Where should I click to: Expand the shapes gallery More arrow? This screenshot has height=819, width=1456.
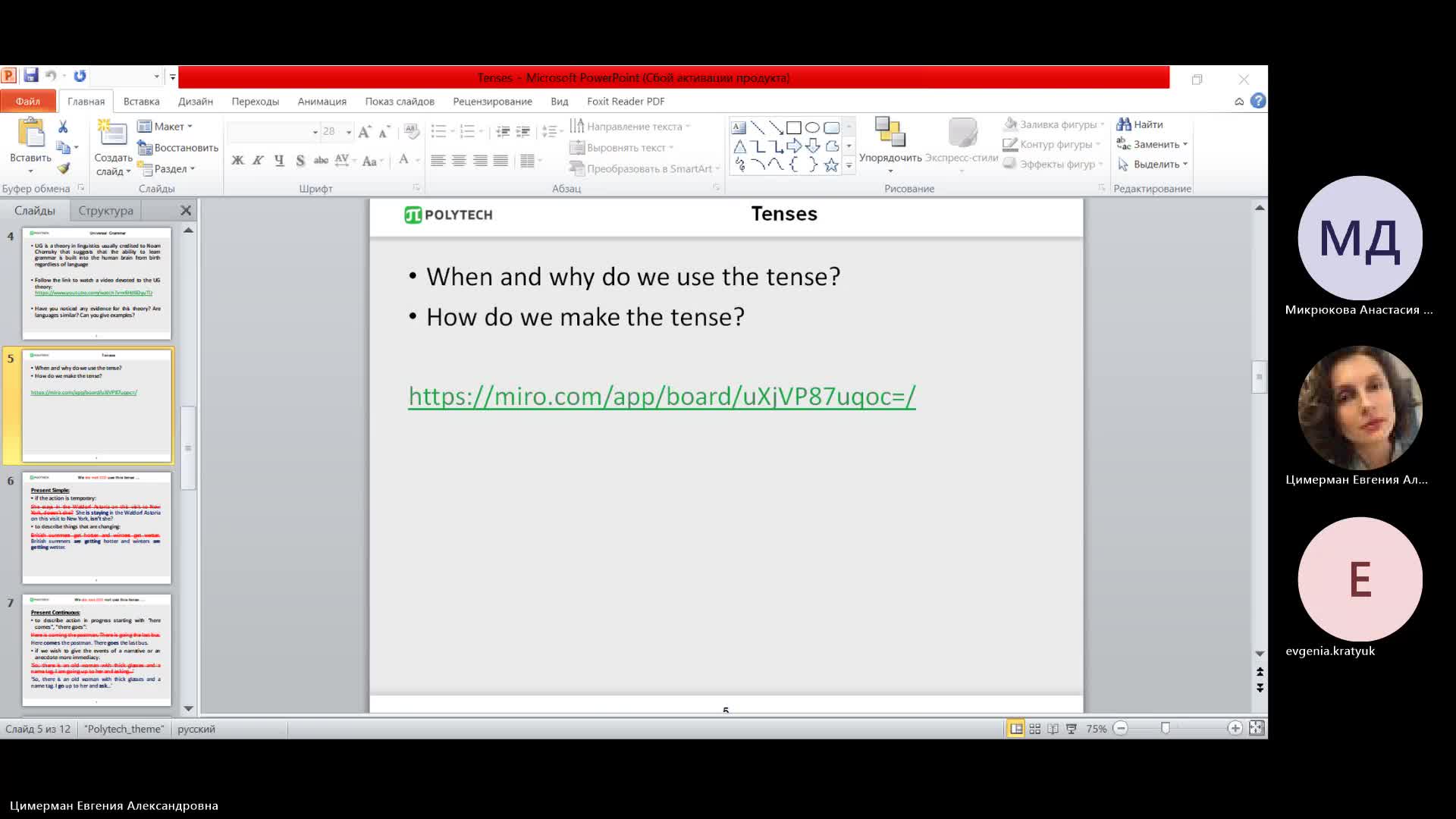[x=849, y=165]
